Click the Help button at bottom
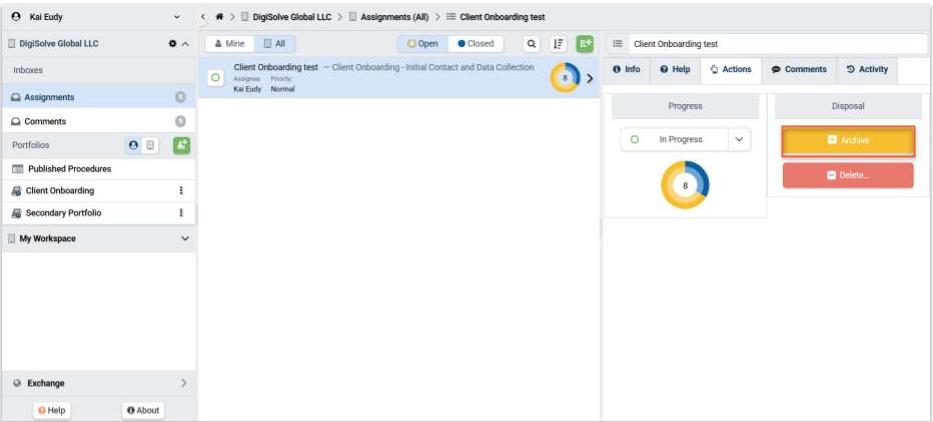The height and width of the screenshot is (422, 933). point(51,410)
